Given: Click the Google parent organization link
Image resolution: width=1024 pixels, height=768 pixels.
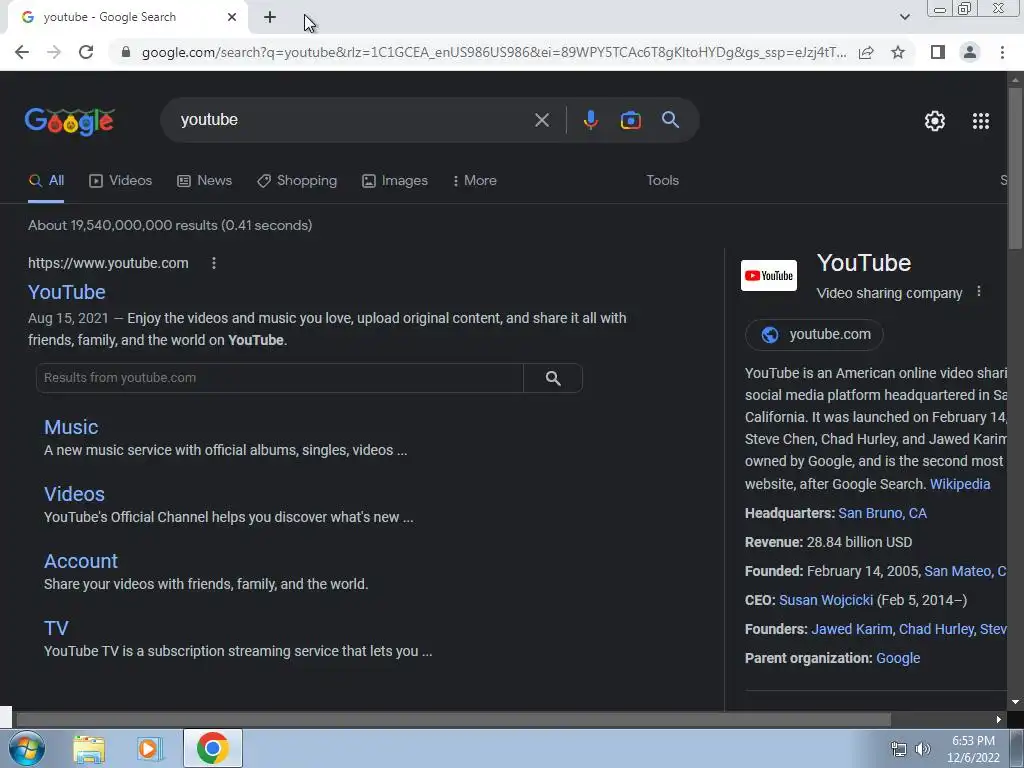Looking at the screenshot, I should pos(898,658).
